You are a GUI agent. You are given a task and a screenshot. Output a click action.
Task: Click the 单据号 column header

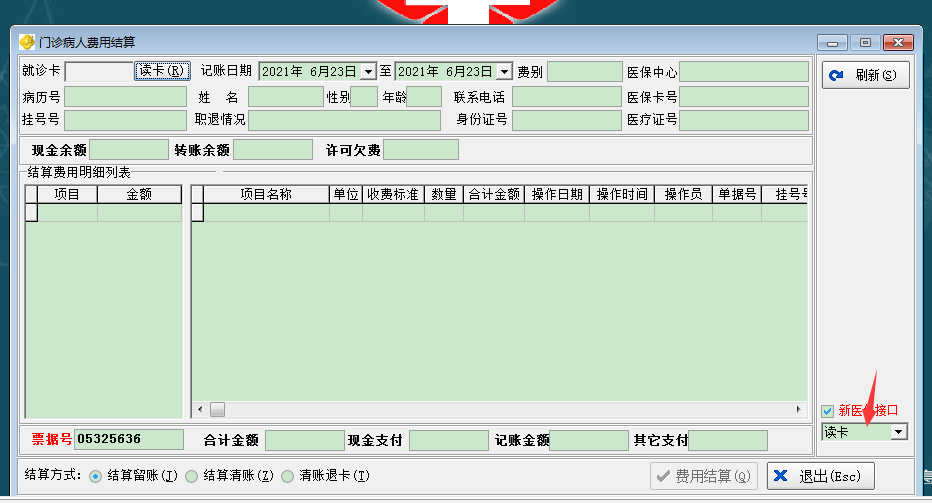[x=737, y=194]
